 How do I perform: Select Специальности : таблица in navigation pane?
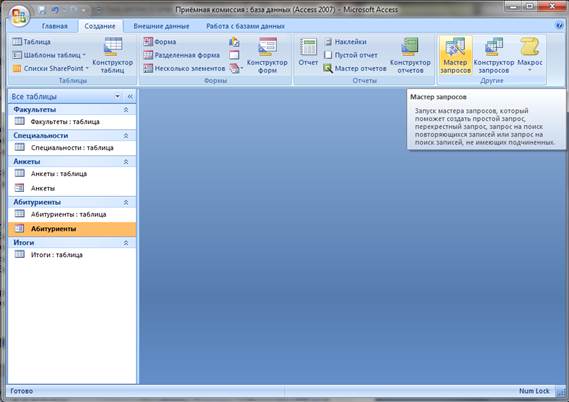coord(72,148)
